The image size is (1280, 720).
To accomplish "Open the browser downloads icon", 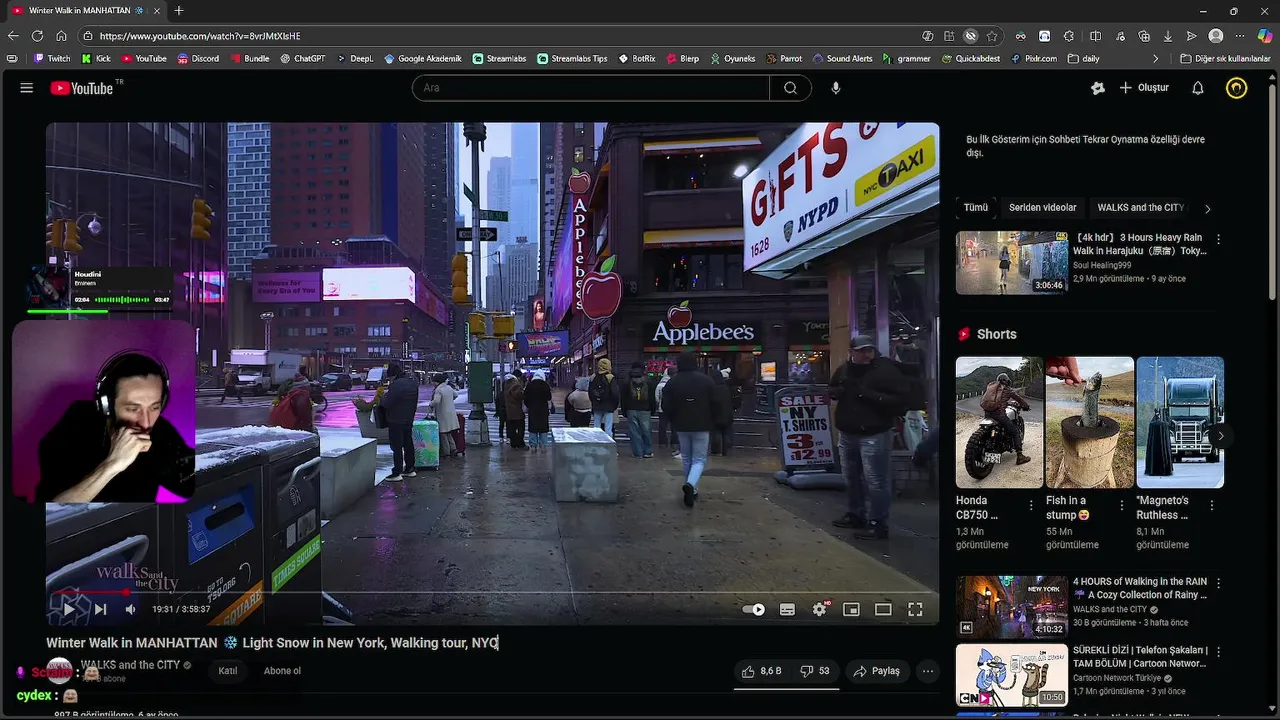I will click(x=1168, y=36).
